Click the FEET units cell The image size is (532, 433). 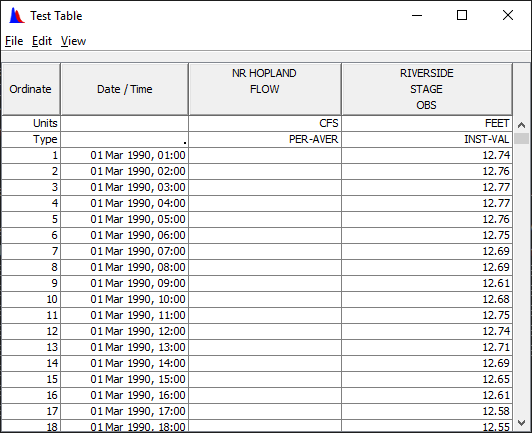pyautogui.click(x=427, y=123)
